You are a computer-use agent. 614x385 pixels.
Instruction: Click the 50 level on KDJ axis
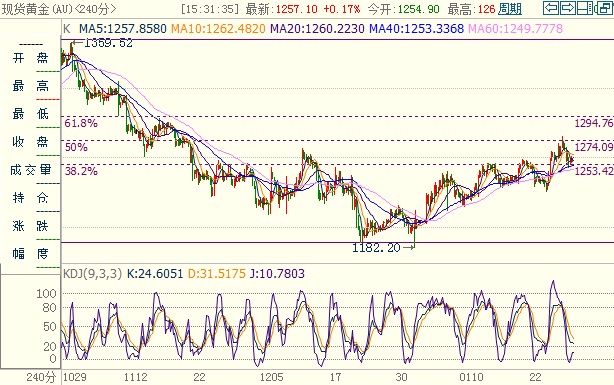click(49, 327)
